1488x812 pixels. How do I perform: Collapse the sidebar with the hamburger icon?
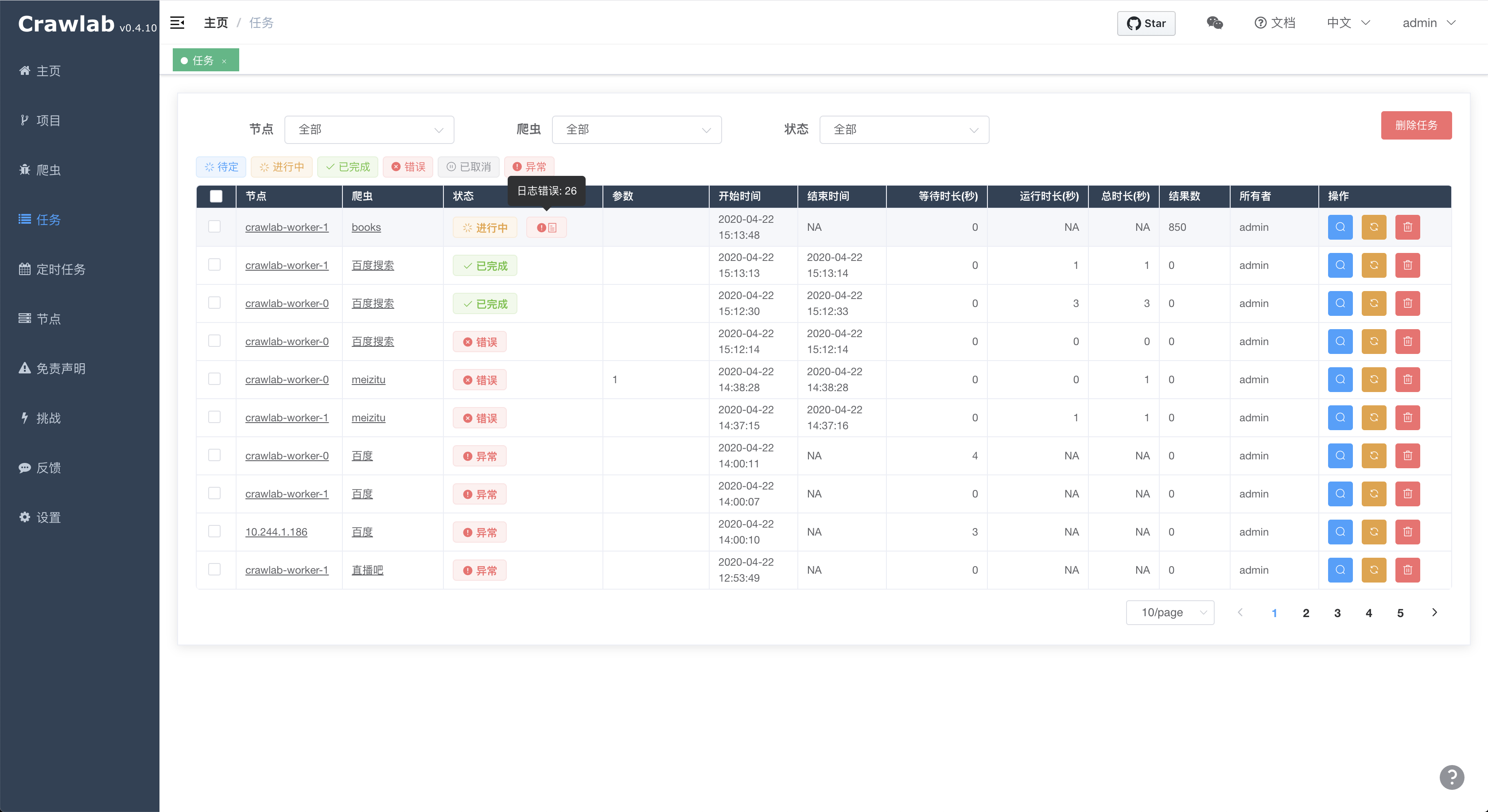point(177,22)
